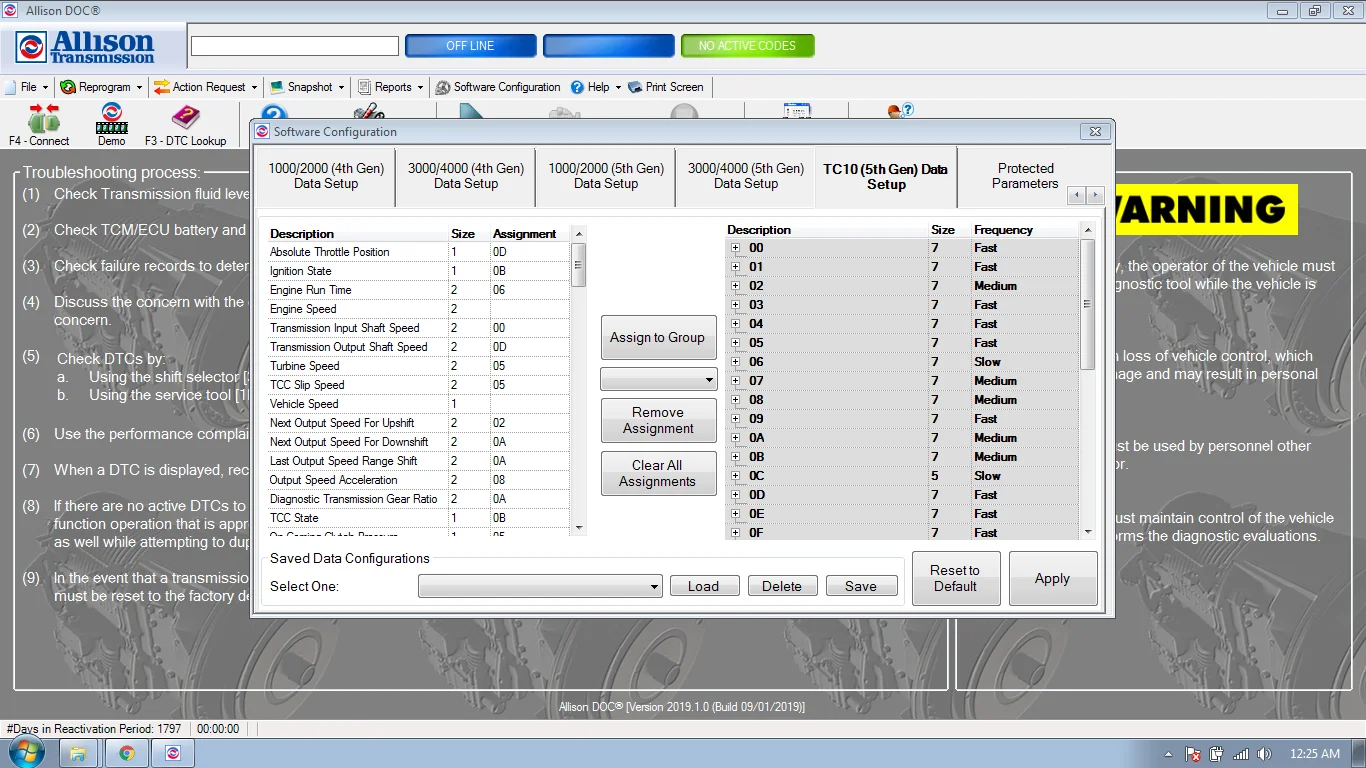Launch the Demo mode icon
Screen dimensions: 1366x768
pyautogui.click(x=111, y=124)
